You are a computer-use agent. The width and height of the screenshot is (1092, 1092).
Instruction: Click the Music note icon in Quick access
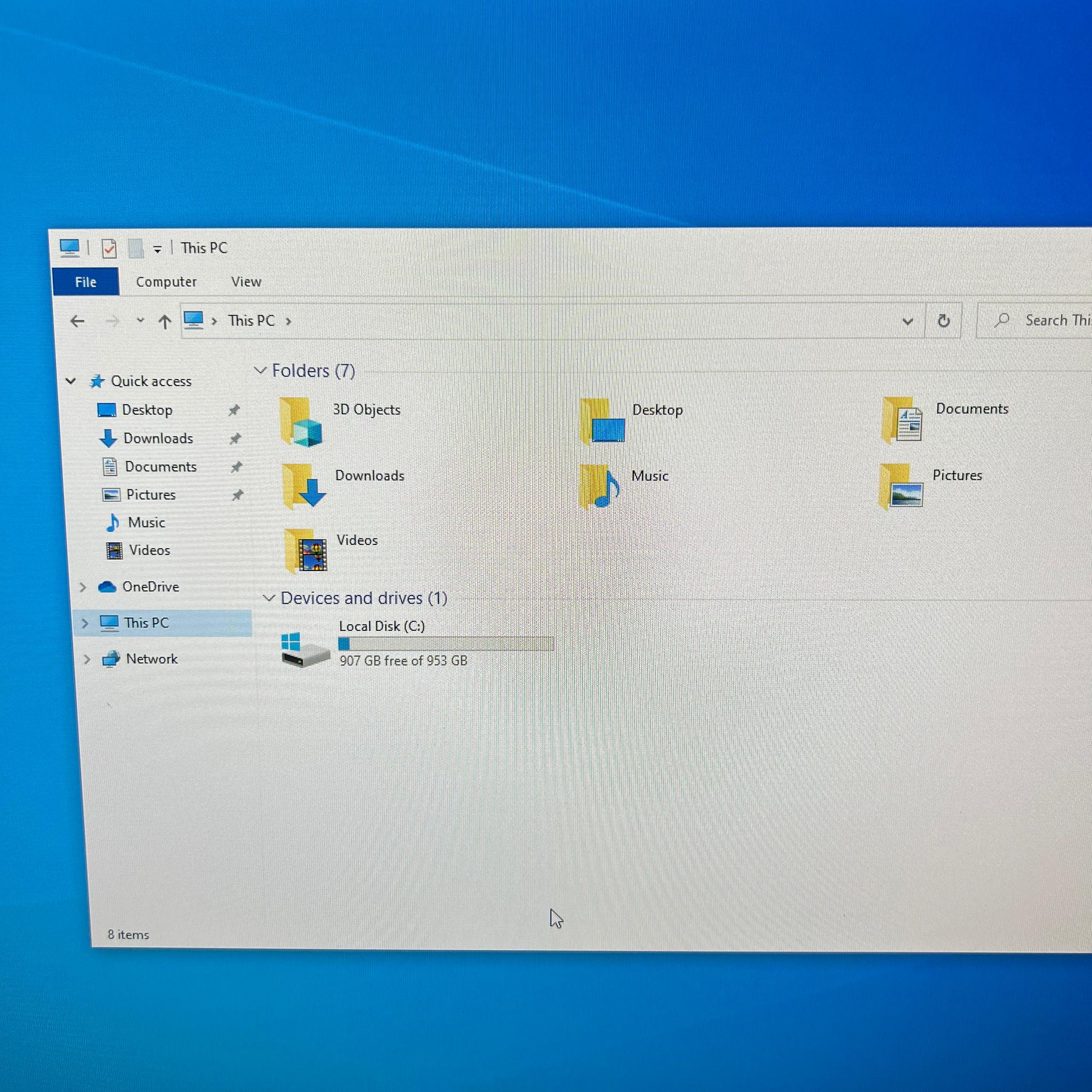[x=113, y=522]
